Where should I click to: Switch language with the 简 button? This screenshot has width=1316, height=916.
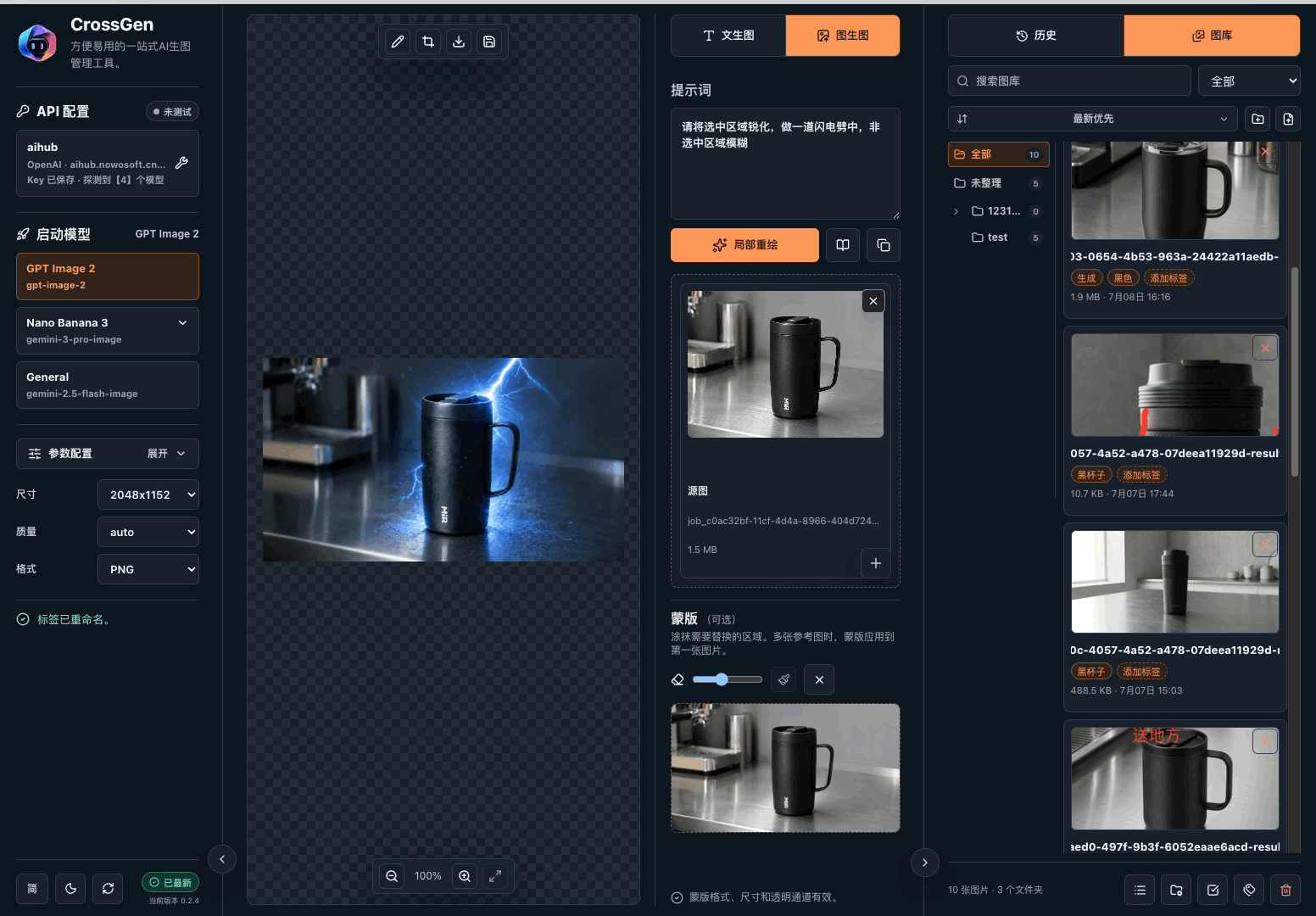(32, 889)
